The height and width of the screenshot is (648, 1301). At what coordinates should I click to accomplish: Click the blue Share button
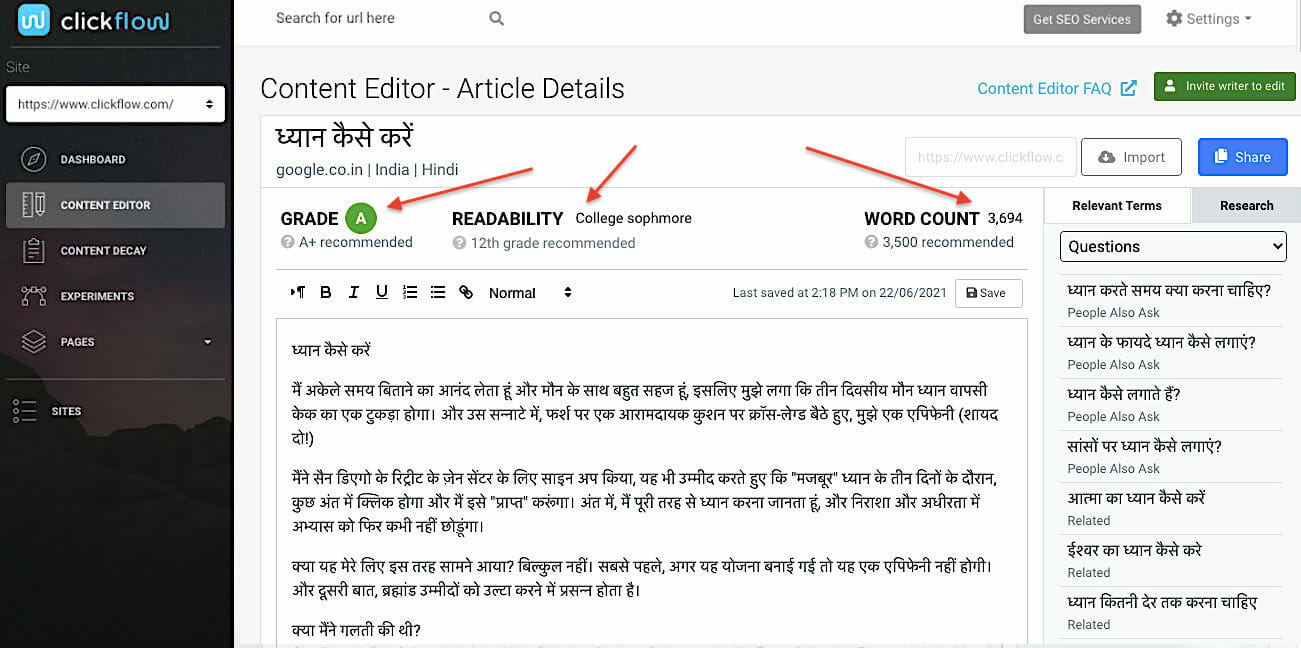coord(1242,157)
